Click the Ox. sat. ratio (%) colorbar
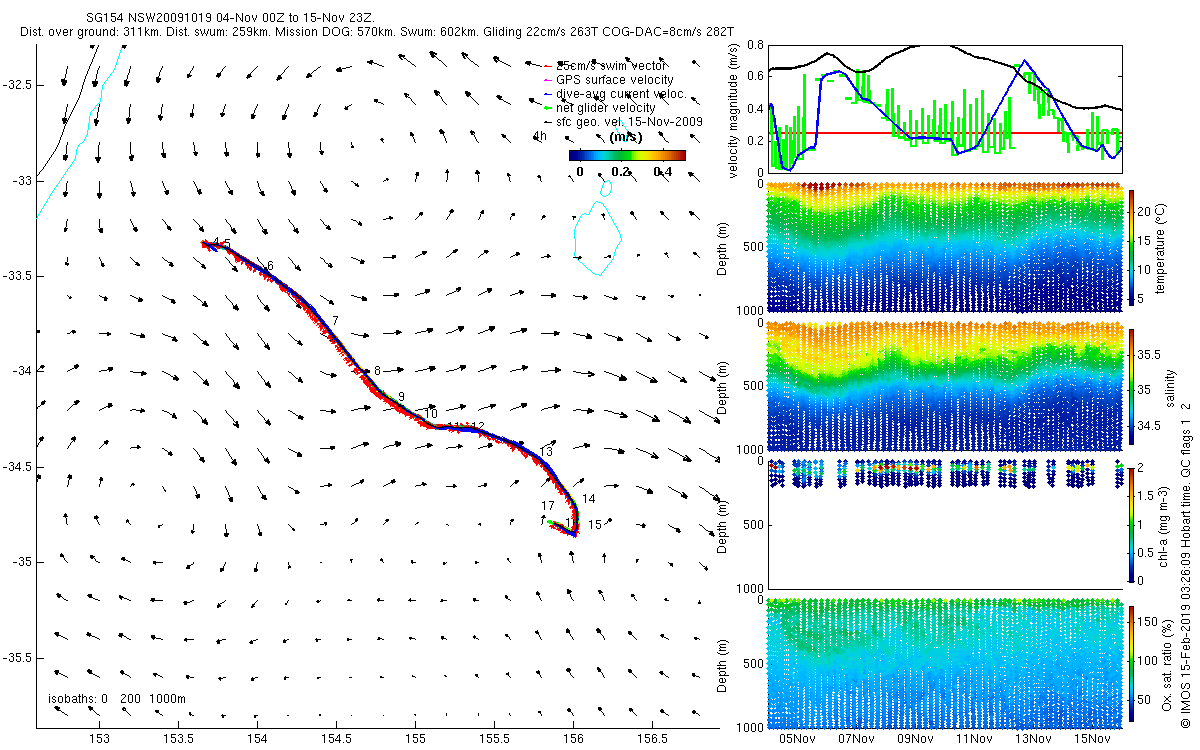This screenshot has height=750, width=1200. [1132, 661]
